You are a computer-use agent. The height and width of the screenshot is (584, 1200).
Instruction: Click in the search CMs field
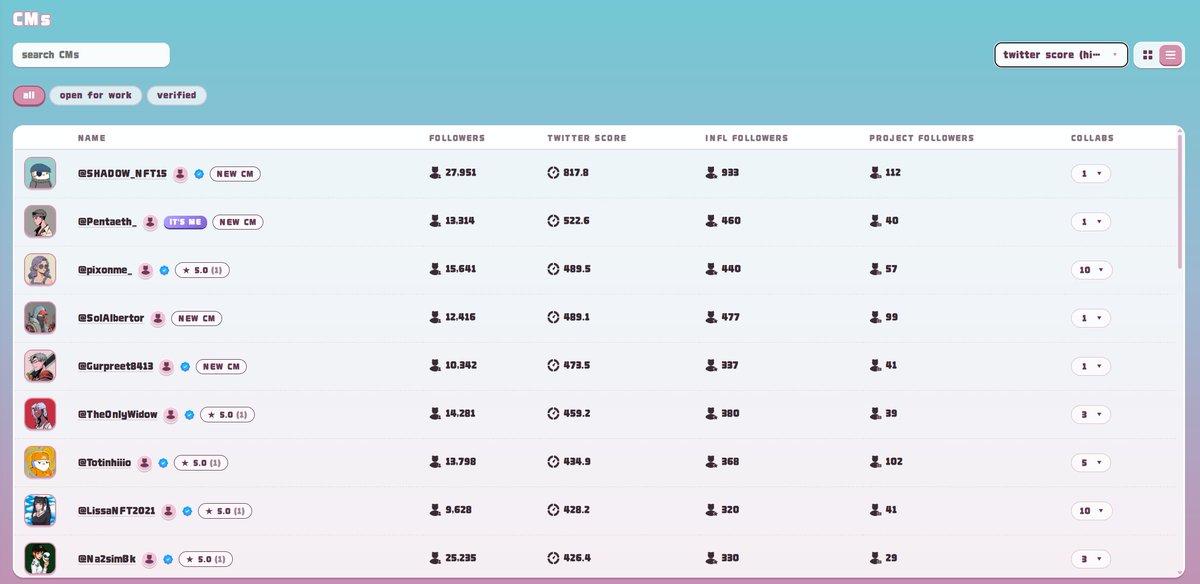point(91,55)
